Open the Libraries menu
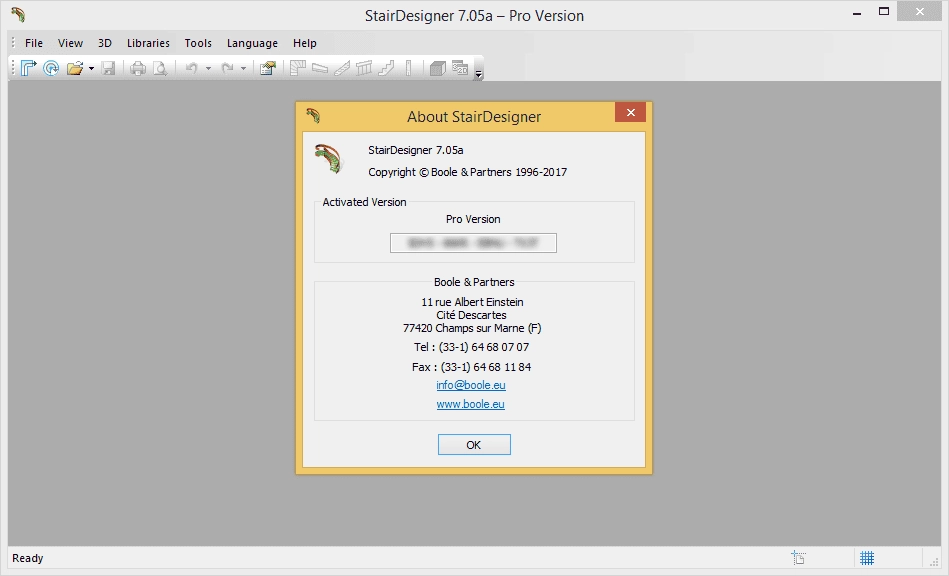Viewport: 949px width, 576px height. click(x=148, y=43)
